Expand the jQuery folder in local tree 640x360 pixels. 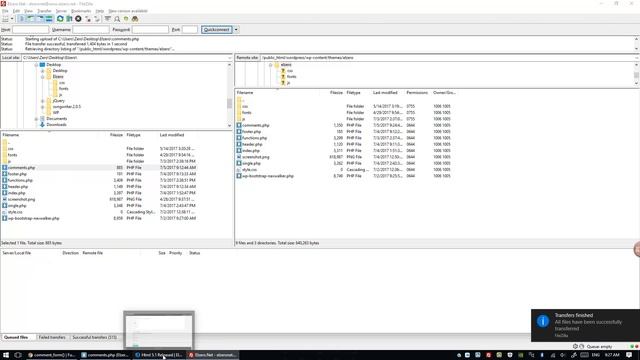click(42, 101)
